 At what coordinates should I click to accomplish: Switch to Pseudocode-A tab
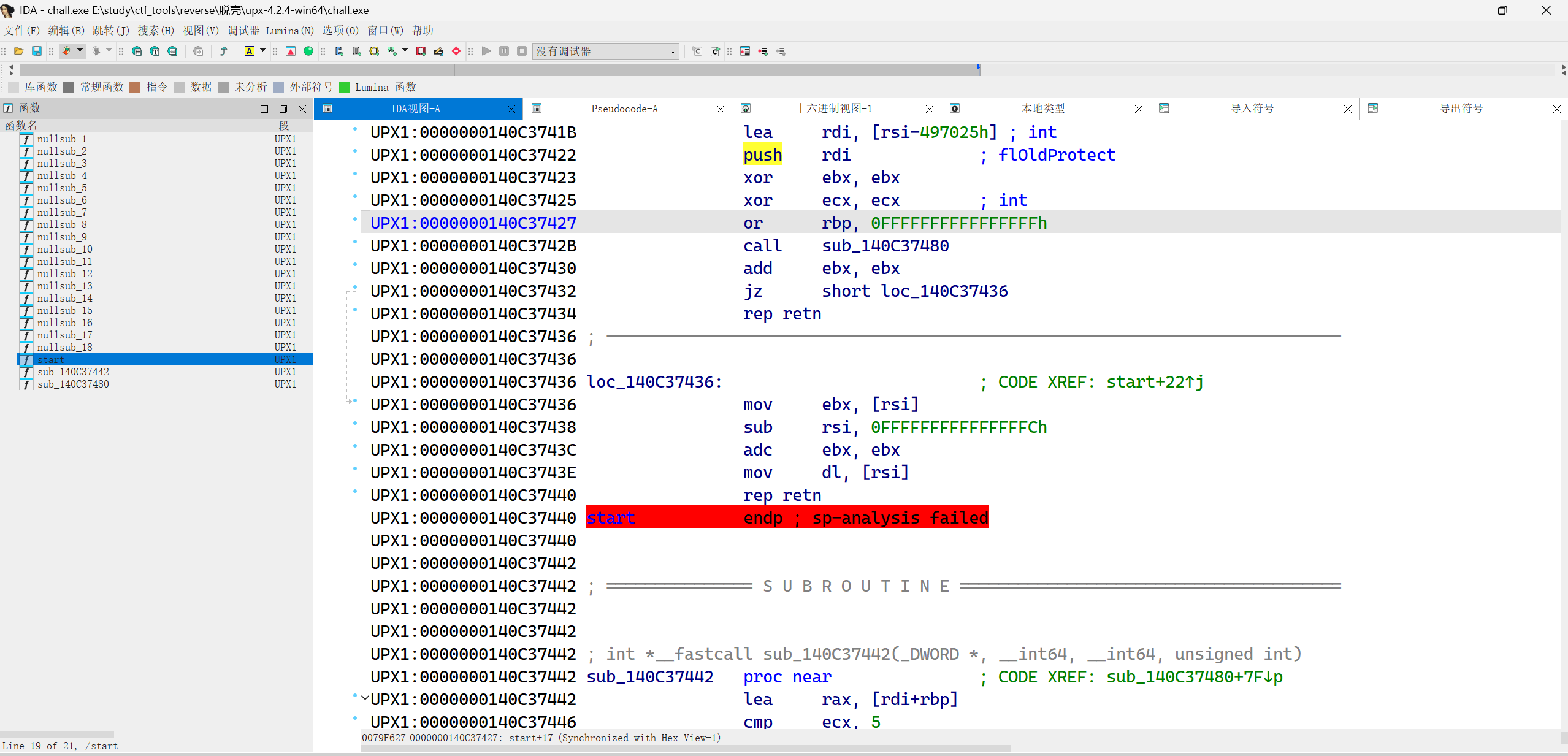point(624,109)
